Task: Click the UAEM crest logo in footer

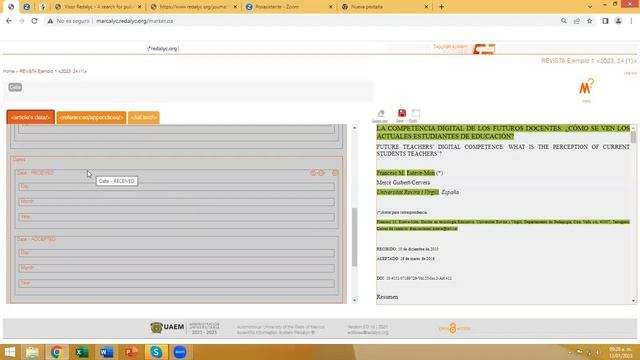Action: pos(156,327)
